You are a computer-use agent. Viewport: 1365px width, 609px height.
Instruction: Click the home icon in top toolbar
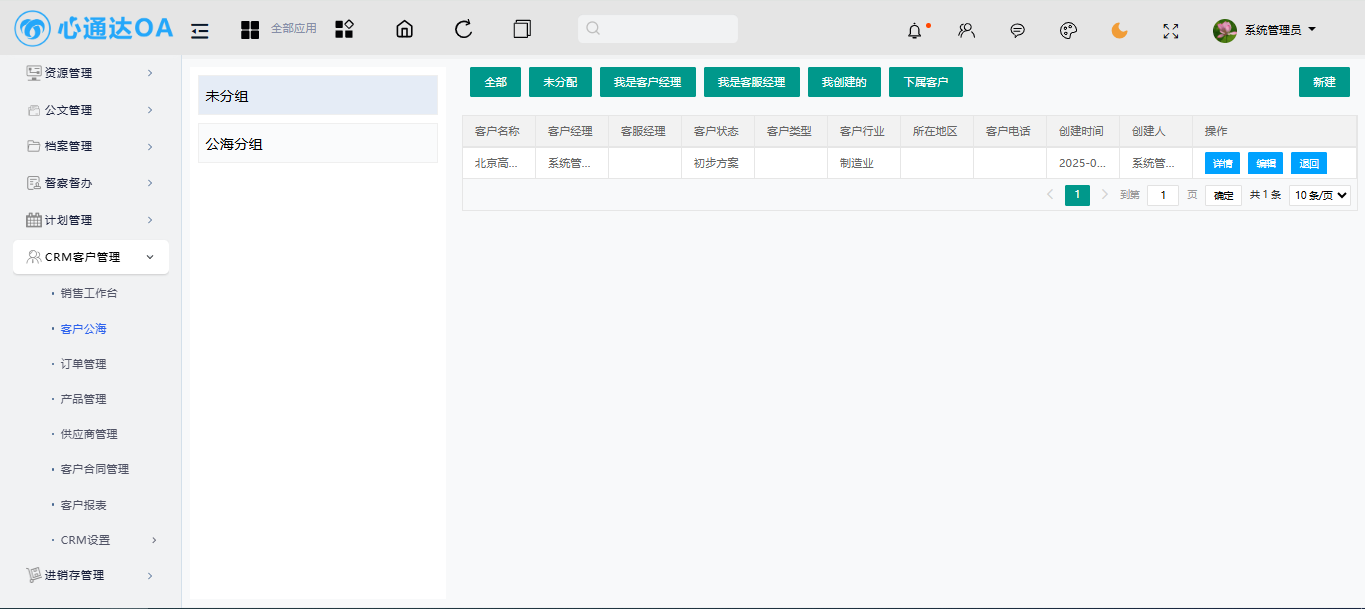click(404, 30)
